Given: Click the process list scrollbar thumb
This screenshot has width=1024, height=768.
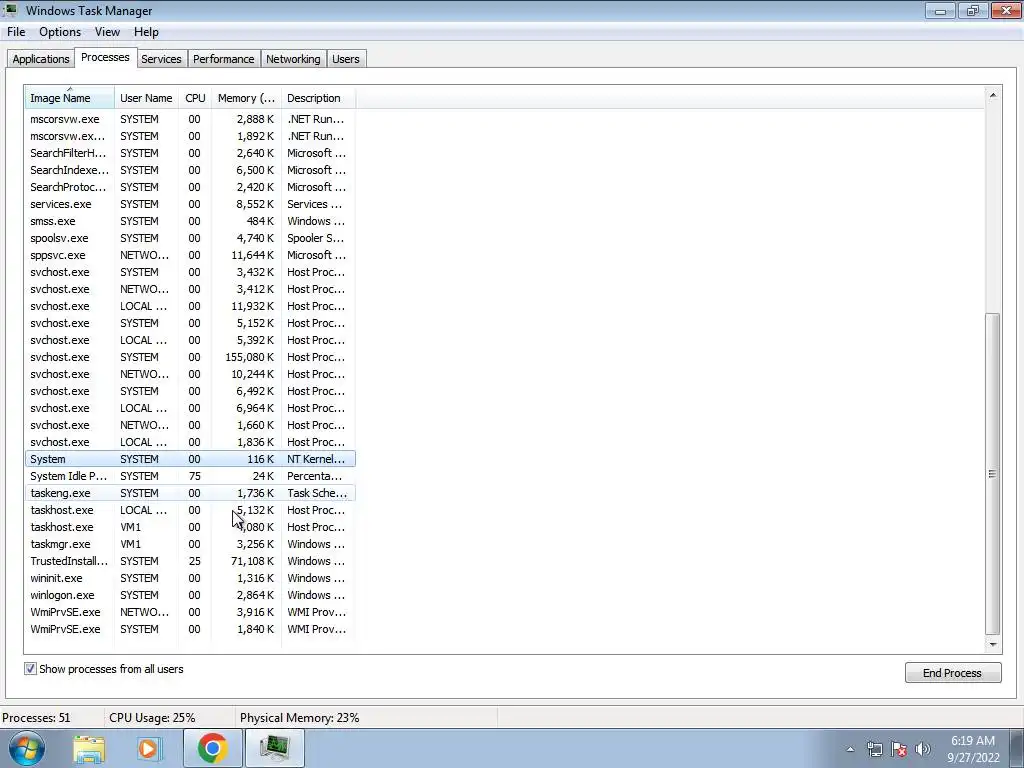Looking at the screenshot, I should [x=993, y=474].
